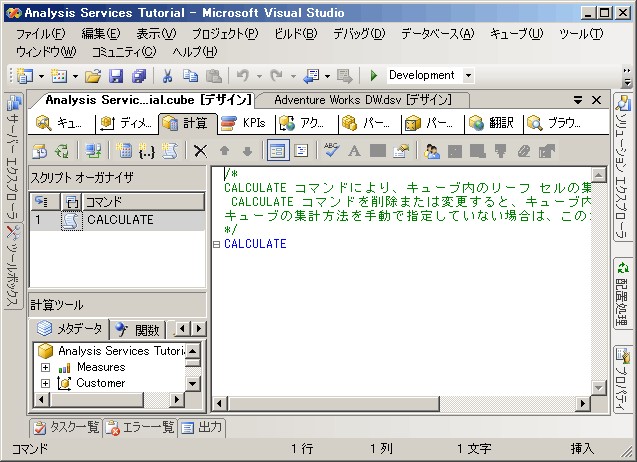
Task: Switch to the 関数 functions tab
Action: [x=138, y=330]
